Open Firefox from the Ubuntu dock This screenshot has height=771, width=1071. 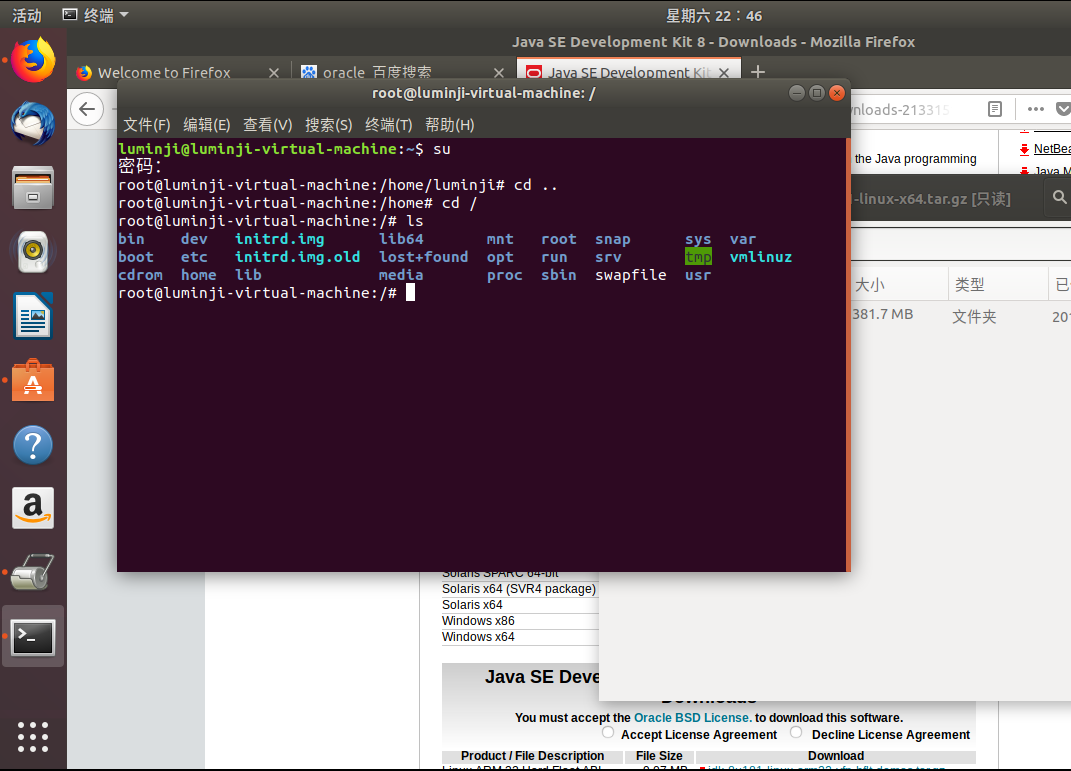pyautogui.click(x=33, y=59)
